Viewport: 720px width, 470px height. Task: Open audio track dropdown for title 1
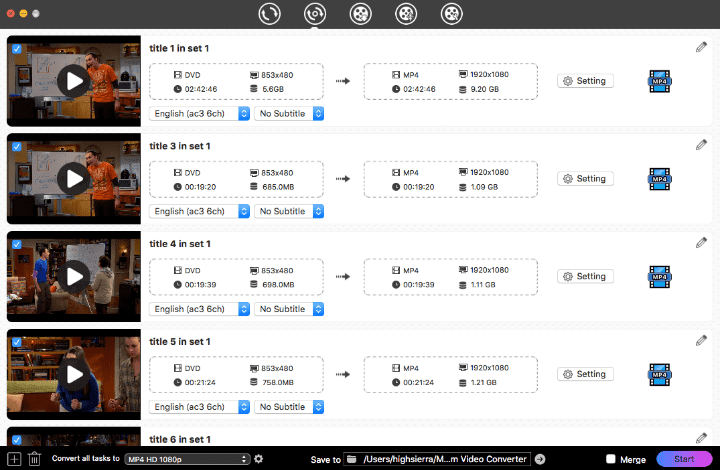pos(199,113)
